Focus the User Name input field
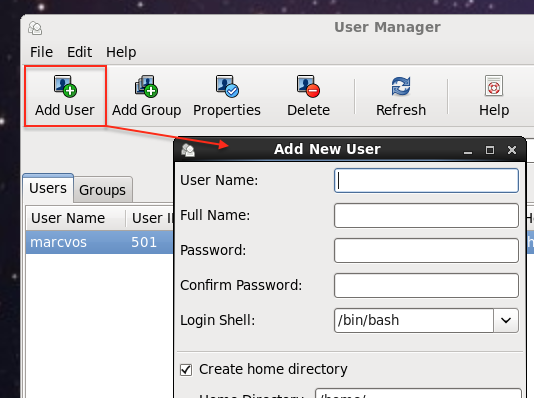This screenshot has width=534, height=398. (x=426, y=180)
